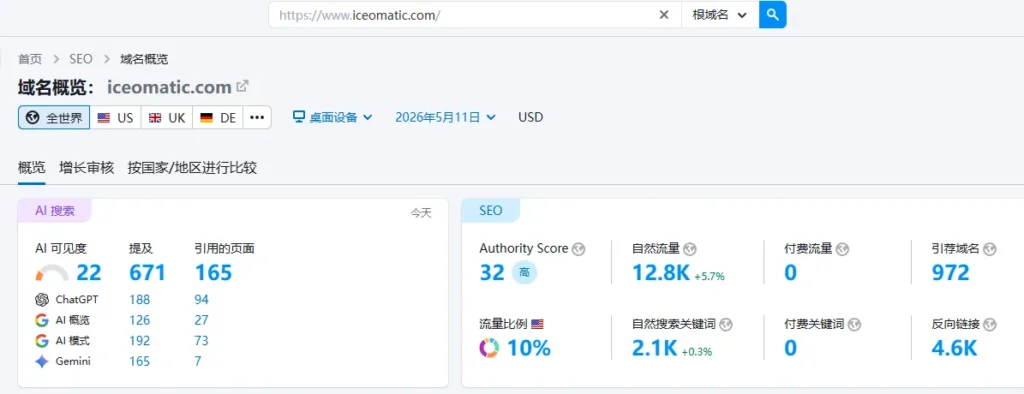Click the 今天 label in AI panel
This screenshot has width=1024, height=394.
click(x=421, y=213)
